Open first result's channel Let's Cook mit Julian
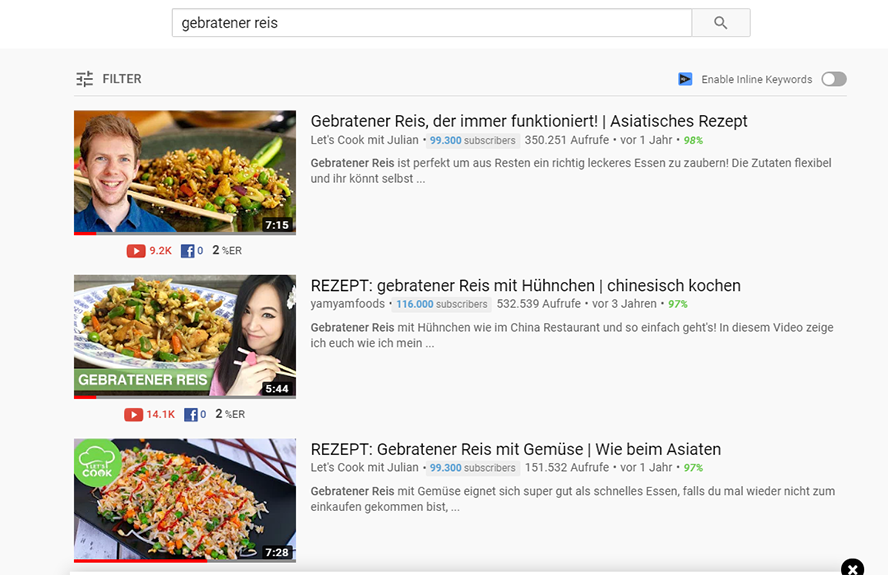 coord(364,140)
